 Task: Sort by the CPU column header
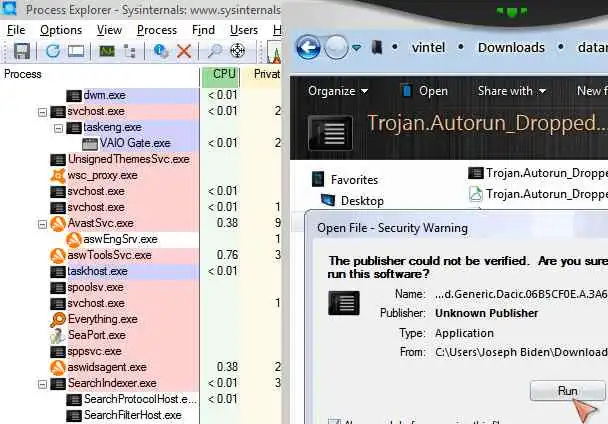pos(220,74)
